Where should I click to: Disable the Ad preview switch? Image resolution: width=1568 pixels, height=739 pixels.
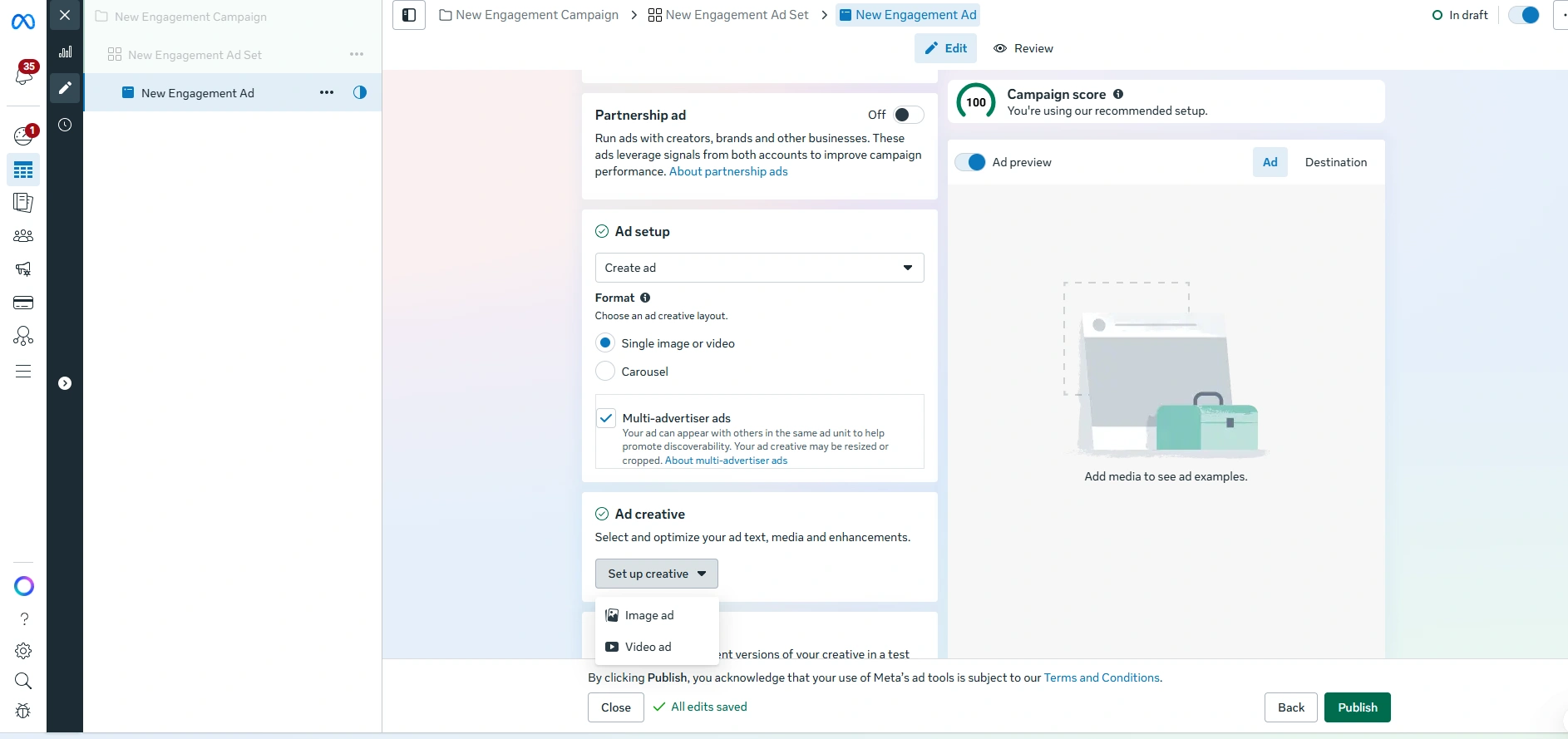(970, 162)
